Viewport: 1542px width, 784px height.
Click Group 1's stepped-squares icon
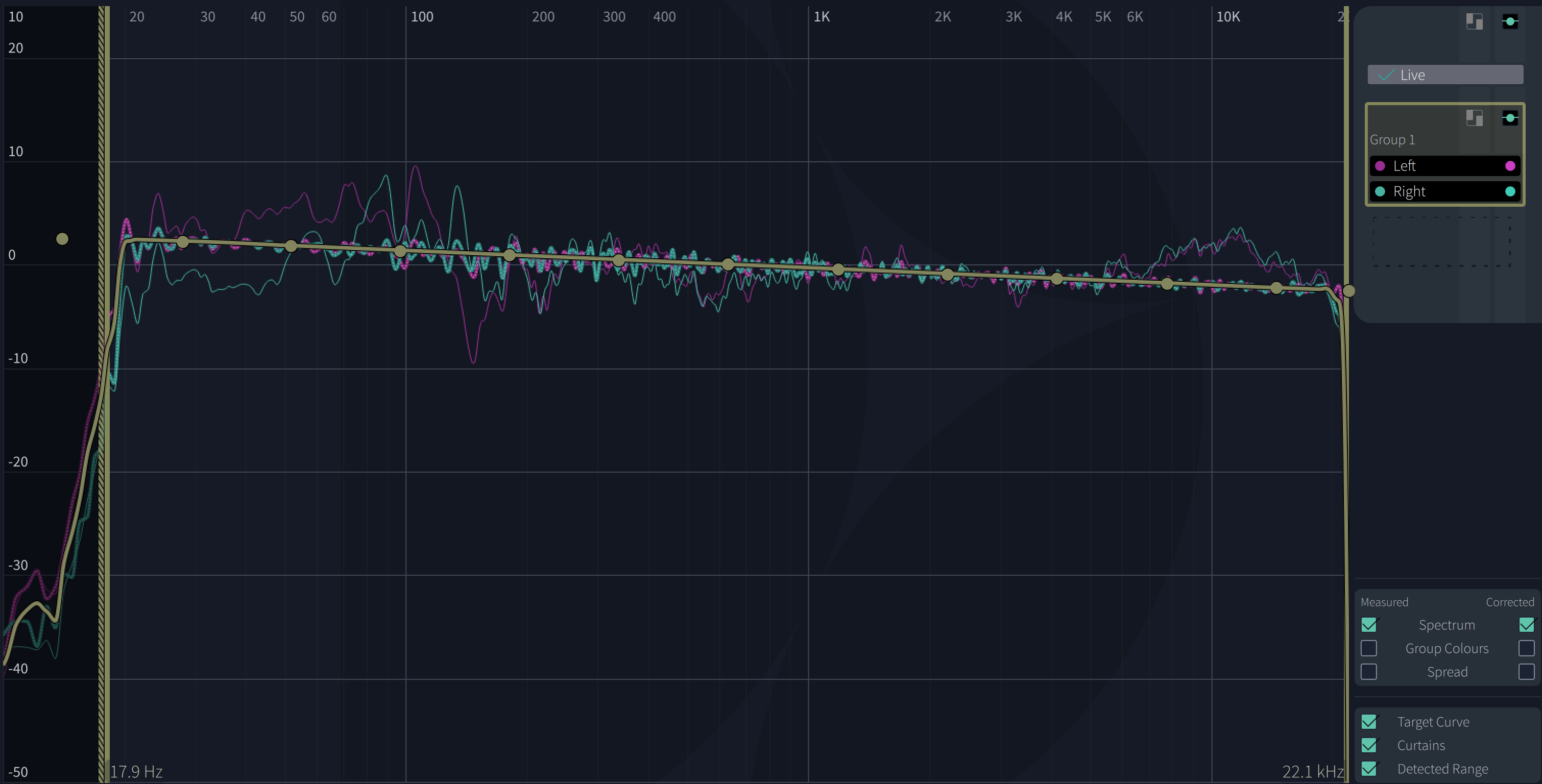pos(1474,118)
